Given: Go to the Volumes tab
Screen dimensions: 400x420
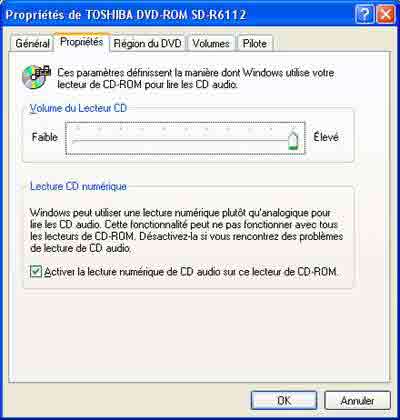Looking at the screenshot, I should click(211, 44).
